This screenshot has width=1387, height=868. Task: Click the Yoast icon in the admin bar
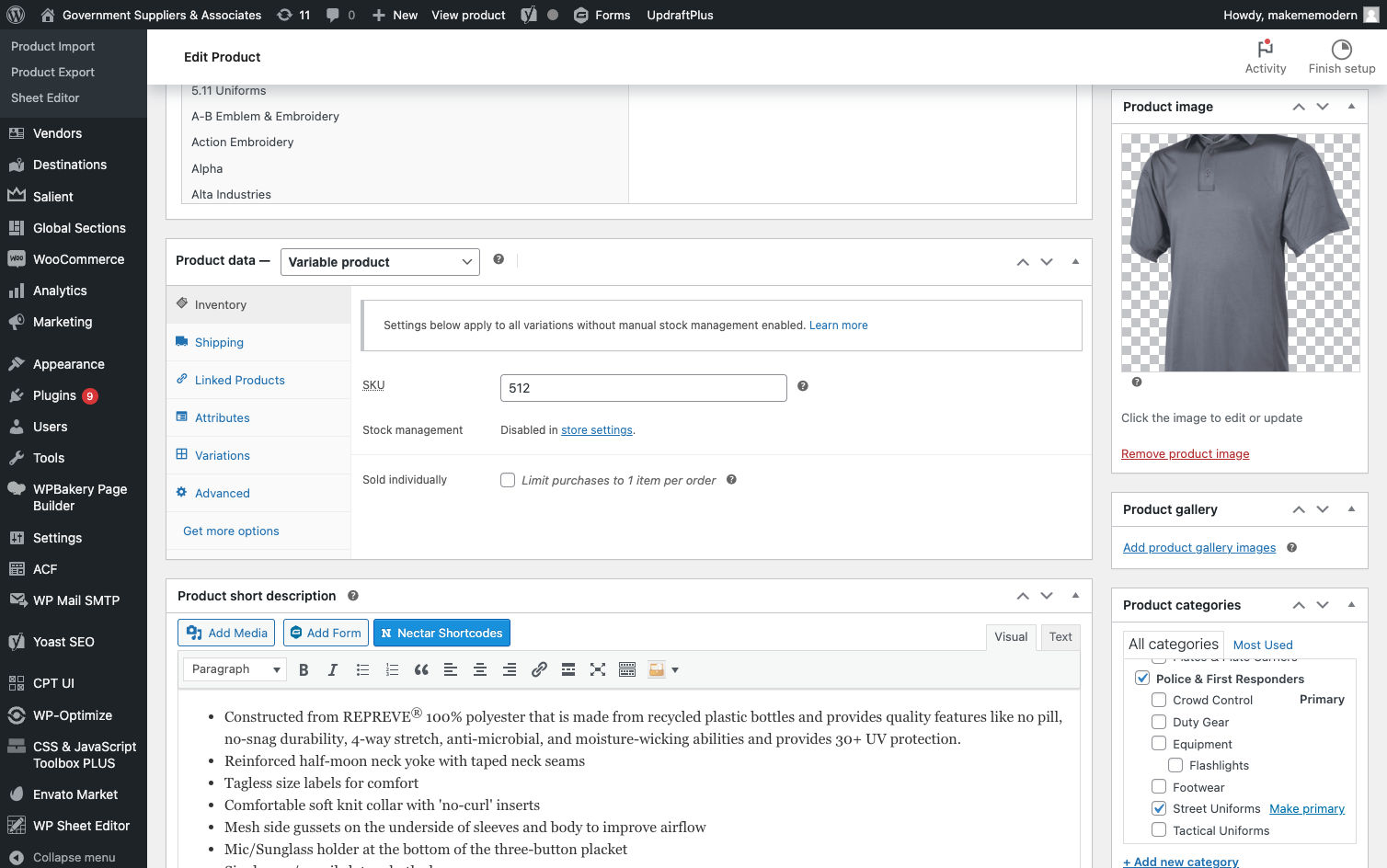coord(529,15)
